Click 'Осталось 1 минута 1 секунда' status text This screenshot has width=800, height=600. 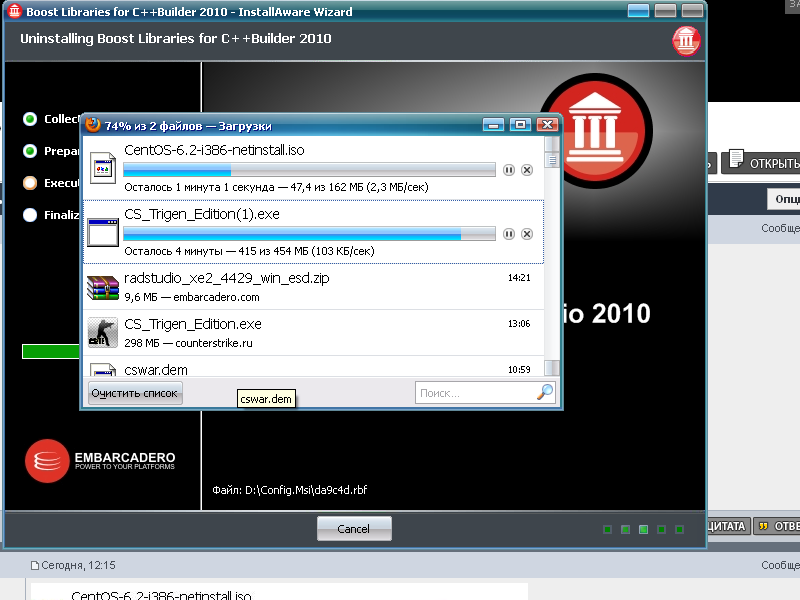point(199,187)
